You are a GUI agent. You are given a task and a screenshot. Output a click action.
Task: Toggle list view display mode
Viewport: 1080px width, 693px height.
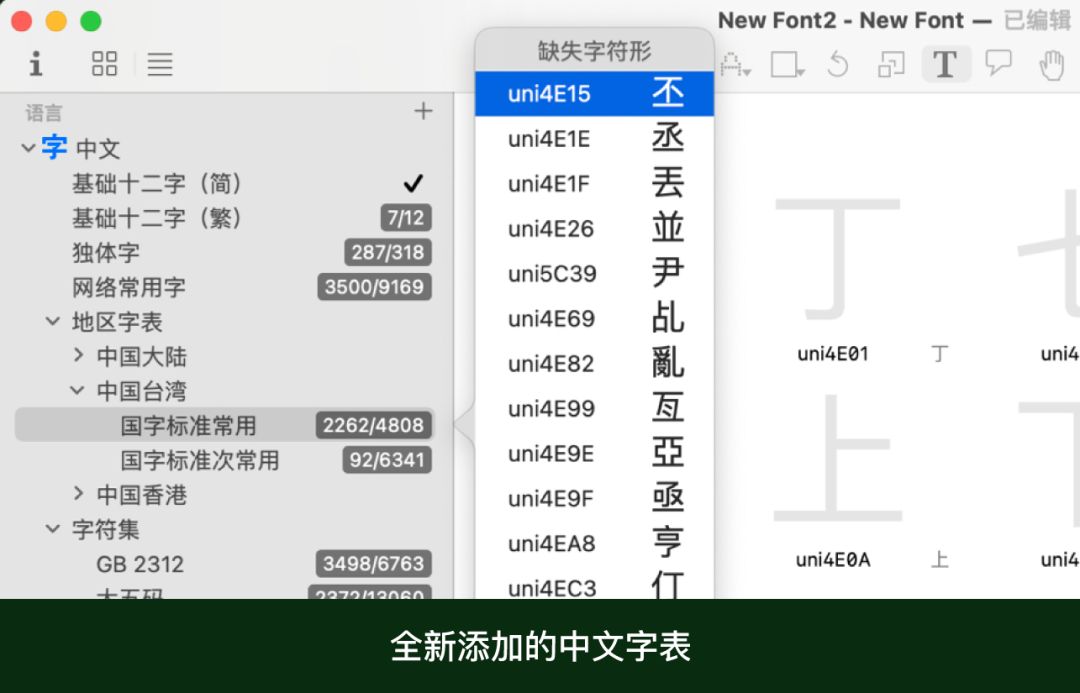click(158, 64)
